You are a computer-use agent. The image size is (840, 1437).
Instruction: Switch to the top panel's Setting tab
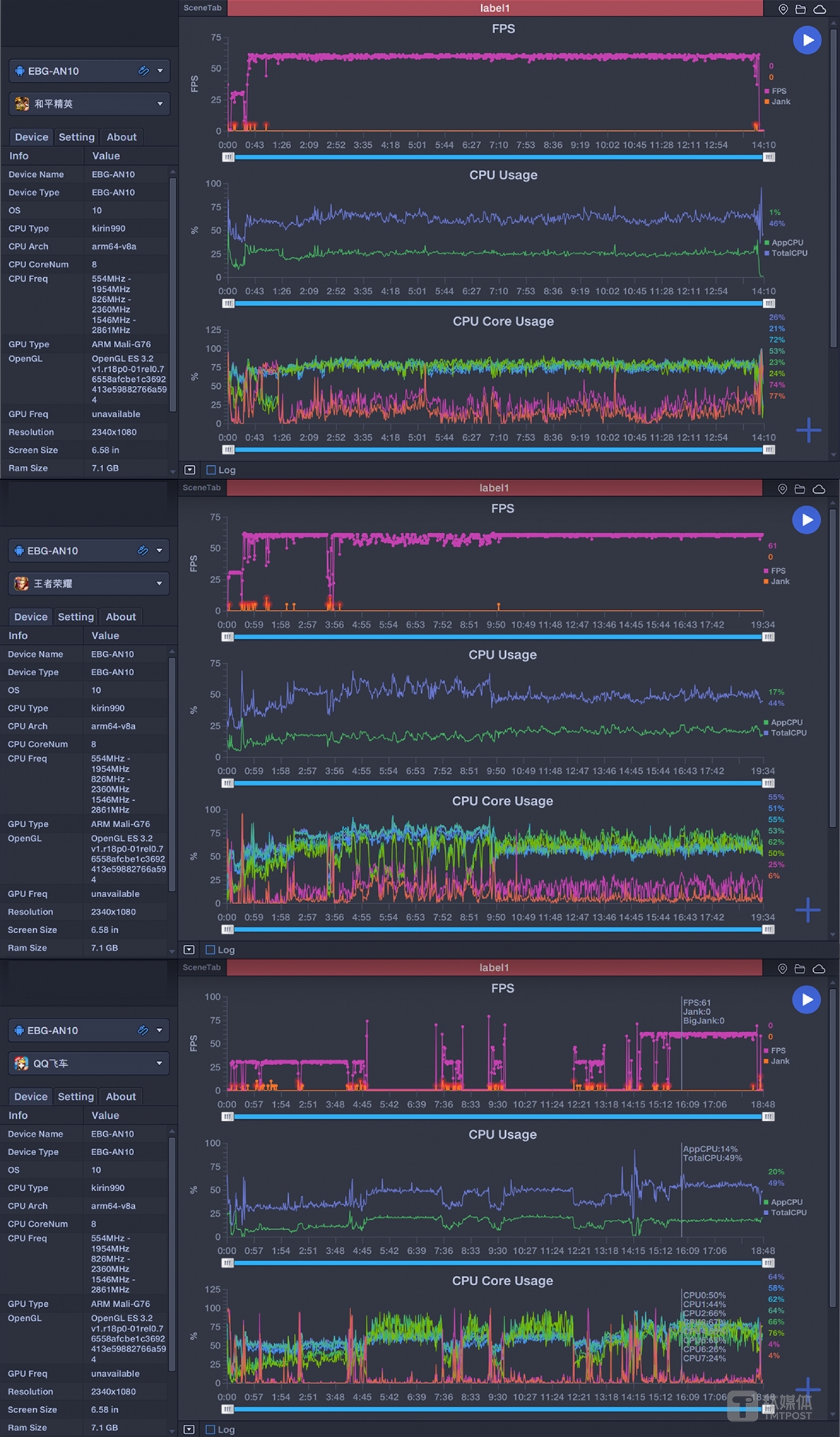click(x=76, y=137)
